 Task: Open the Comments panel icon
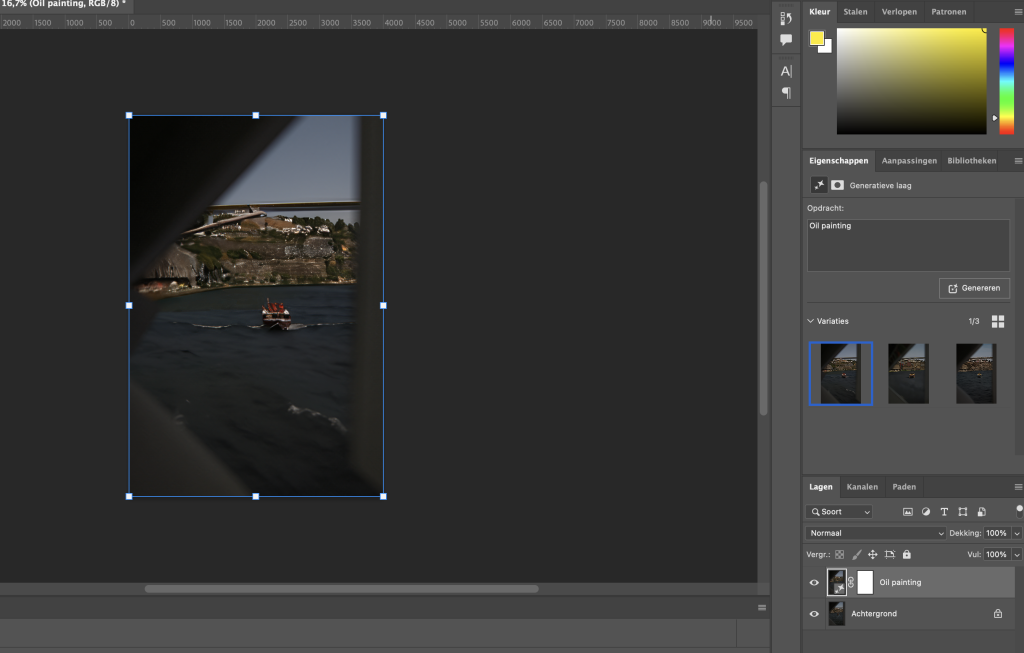coord(786,40)
